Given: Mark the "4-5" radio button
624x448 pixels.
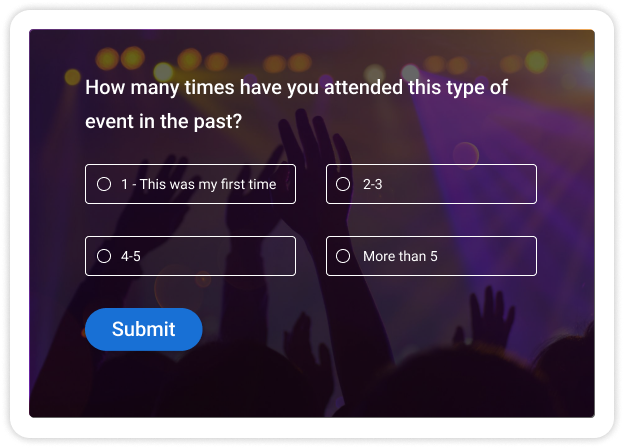Looking at the screenshot, I should point(104,256).
